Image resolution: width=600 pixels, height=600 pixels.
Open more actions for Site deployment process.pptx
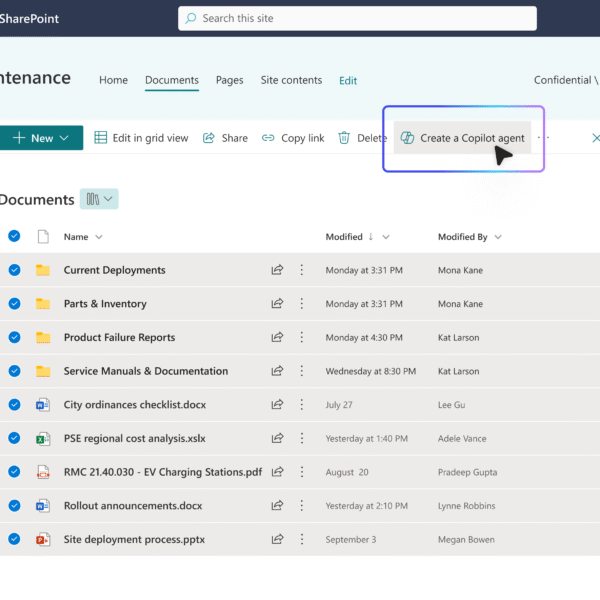(302, 539)
